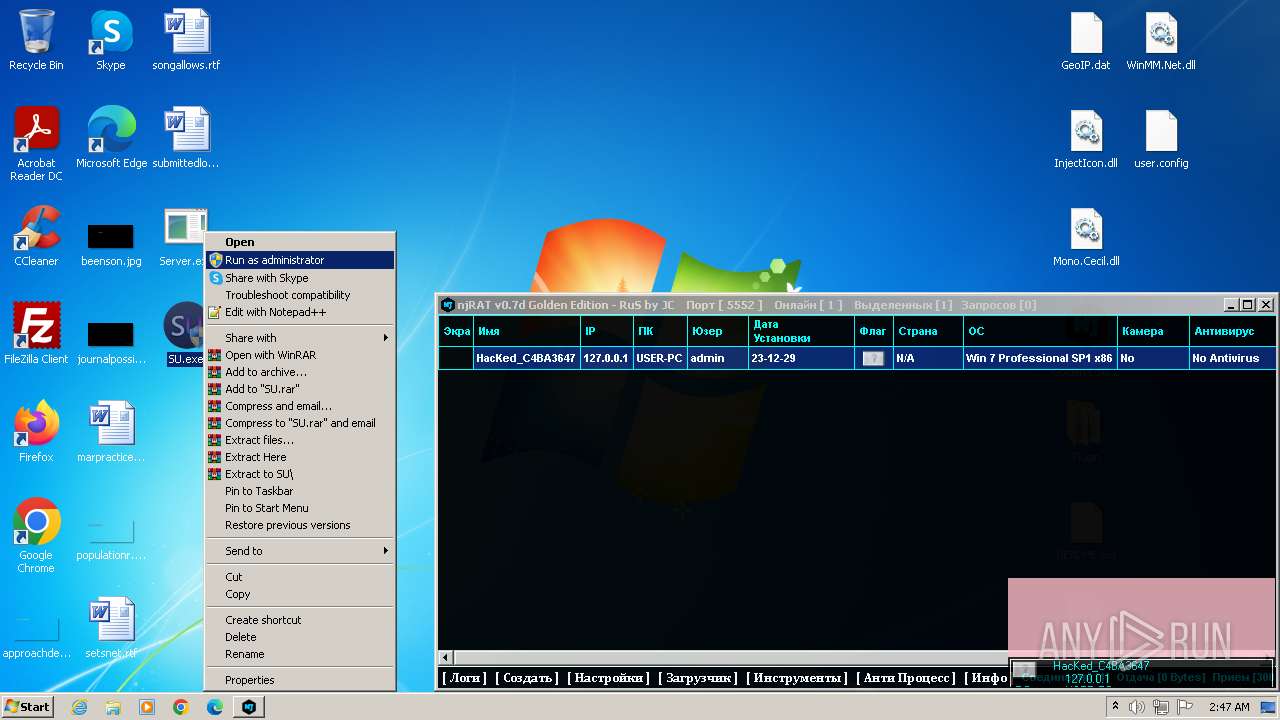The image size is (1280, 720).
Task: Show hidden system tray icons
Action: point(1116,707)
